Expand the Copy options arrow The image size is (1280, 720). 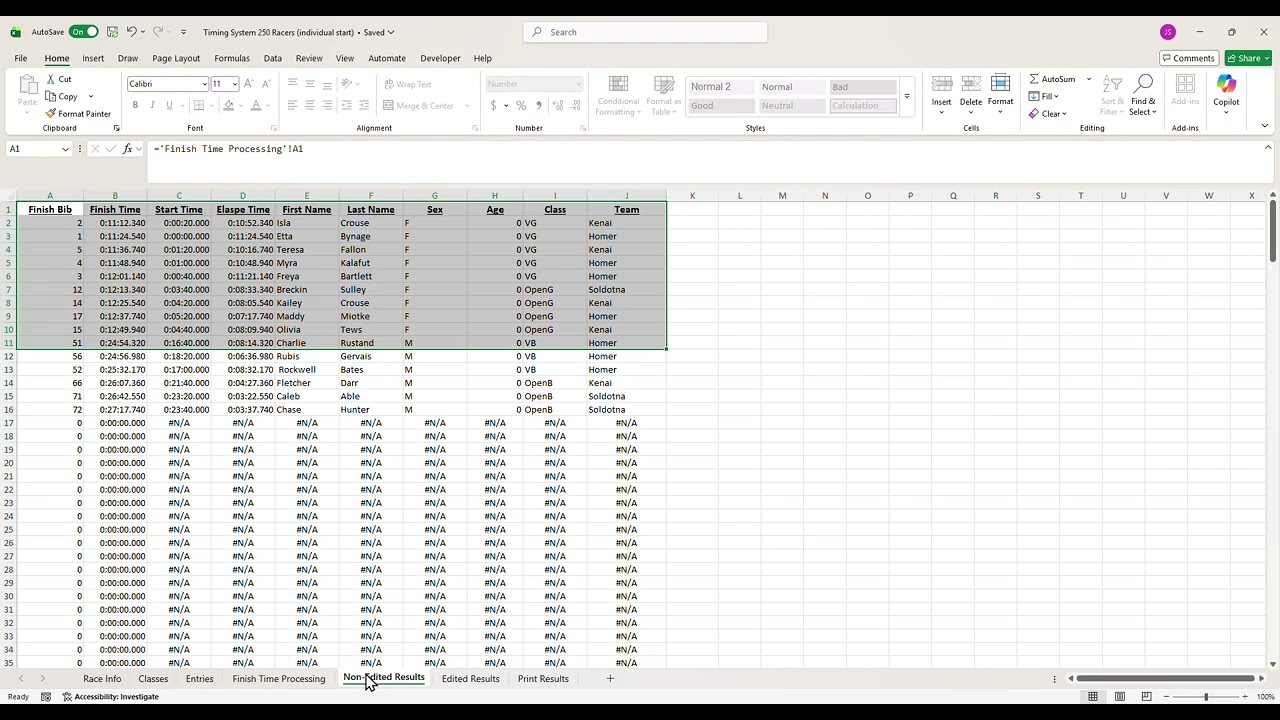pyautogui.click(x=90, y=97)
